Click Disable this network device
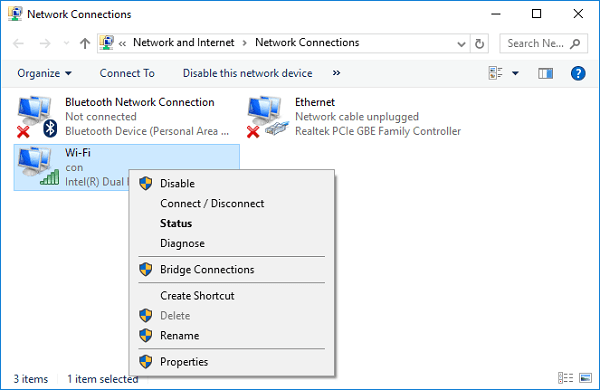This screenshot has width=600, height=390. coord(247,73)
